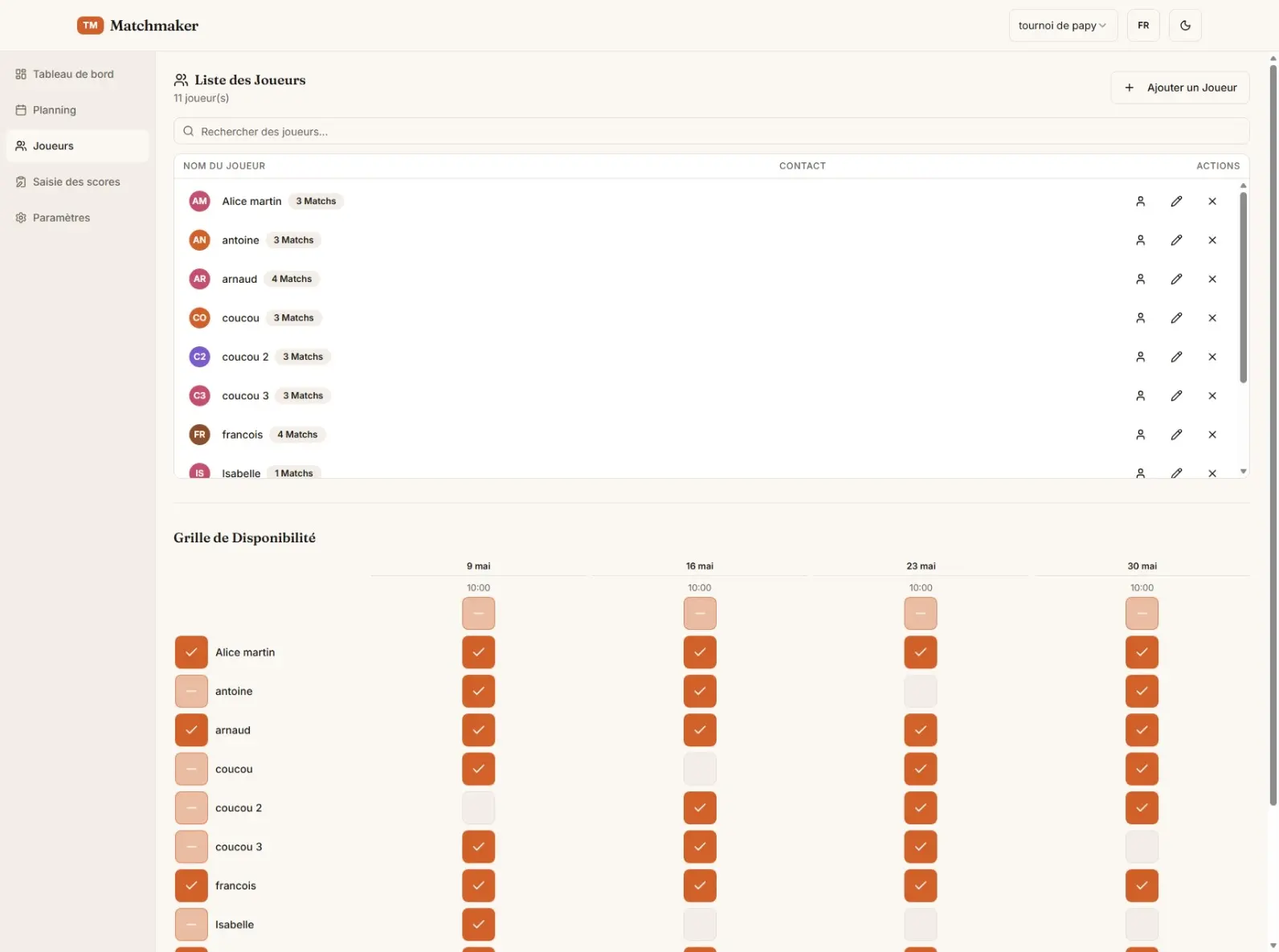Delete arnaud using the X icon
Image resolution: width=1279 pixels, height=952 pixels.
[x=1212, y=279]
